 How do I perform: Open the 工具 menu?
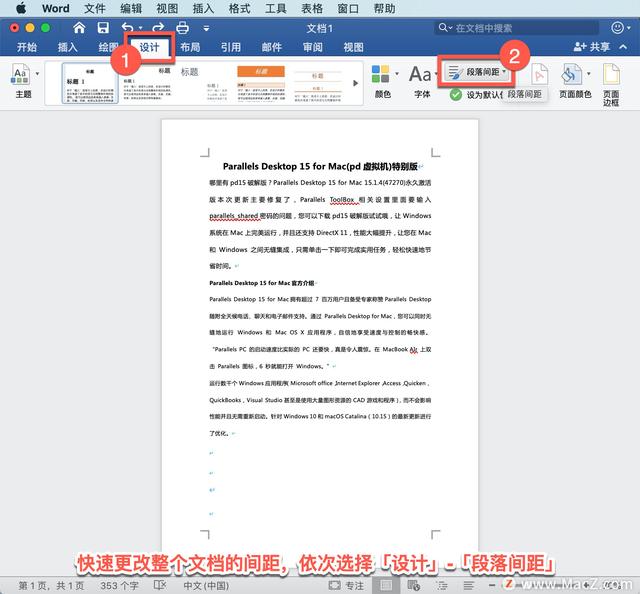tap(276, 9)
